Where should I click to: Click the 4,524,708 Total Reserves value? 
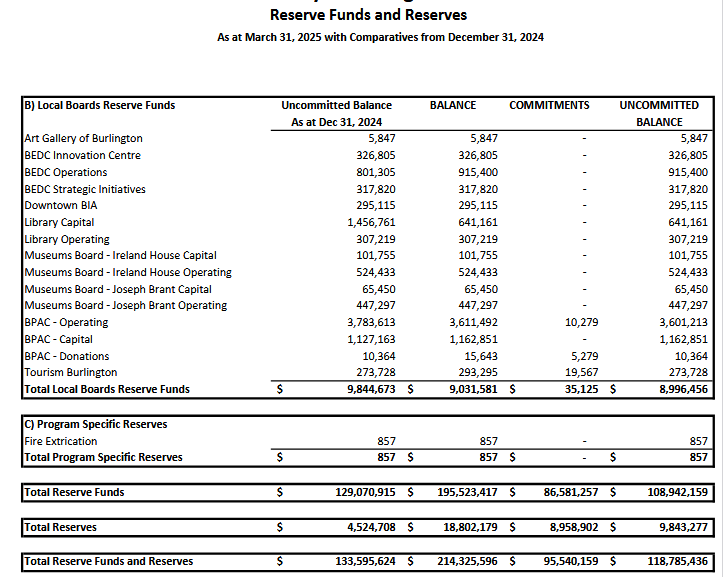pos(371,527)
